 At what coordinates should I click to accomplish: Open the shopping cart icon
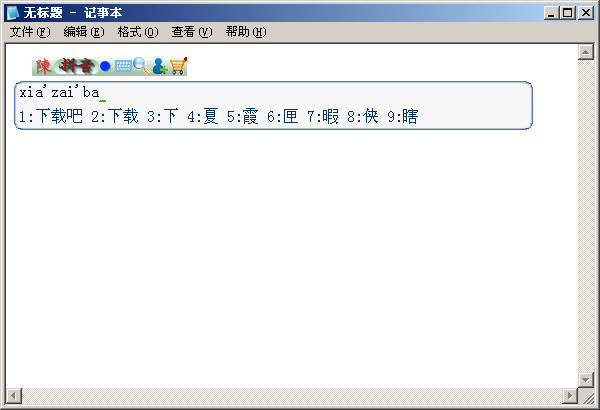point(178,66)
